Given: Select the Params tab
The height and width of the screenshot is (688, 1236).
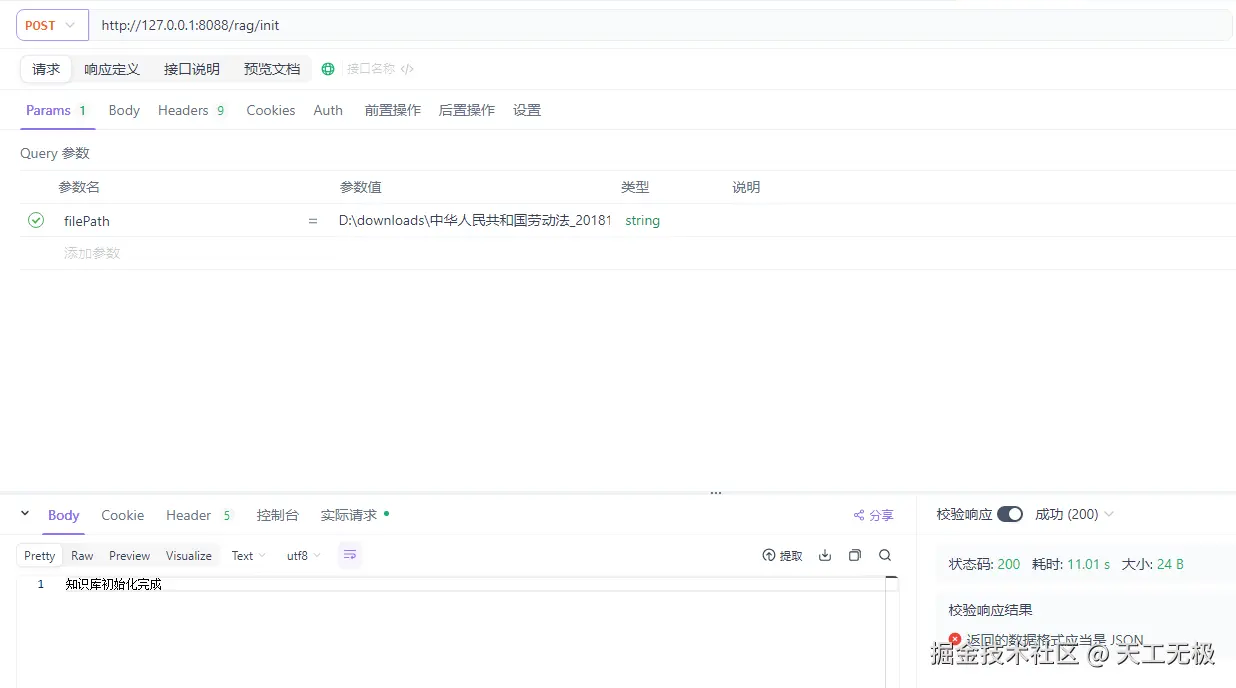Looking at the screenshot, I should point(57,110).
